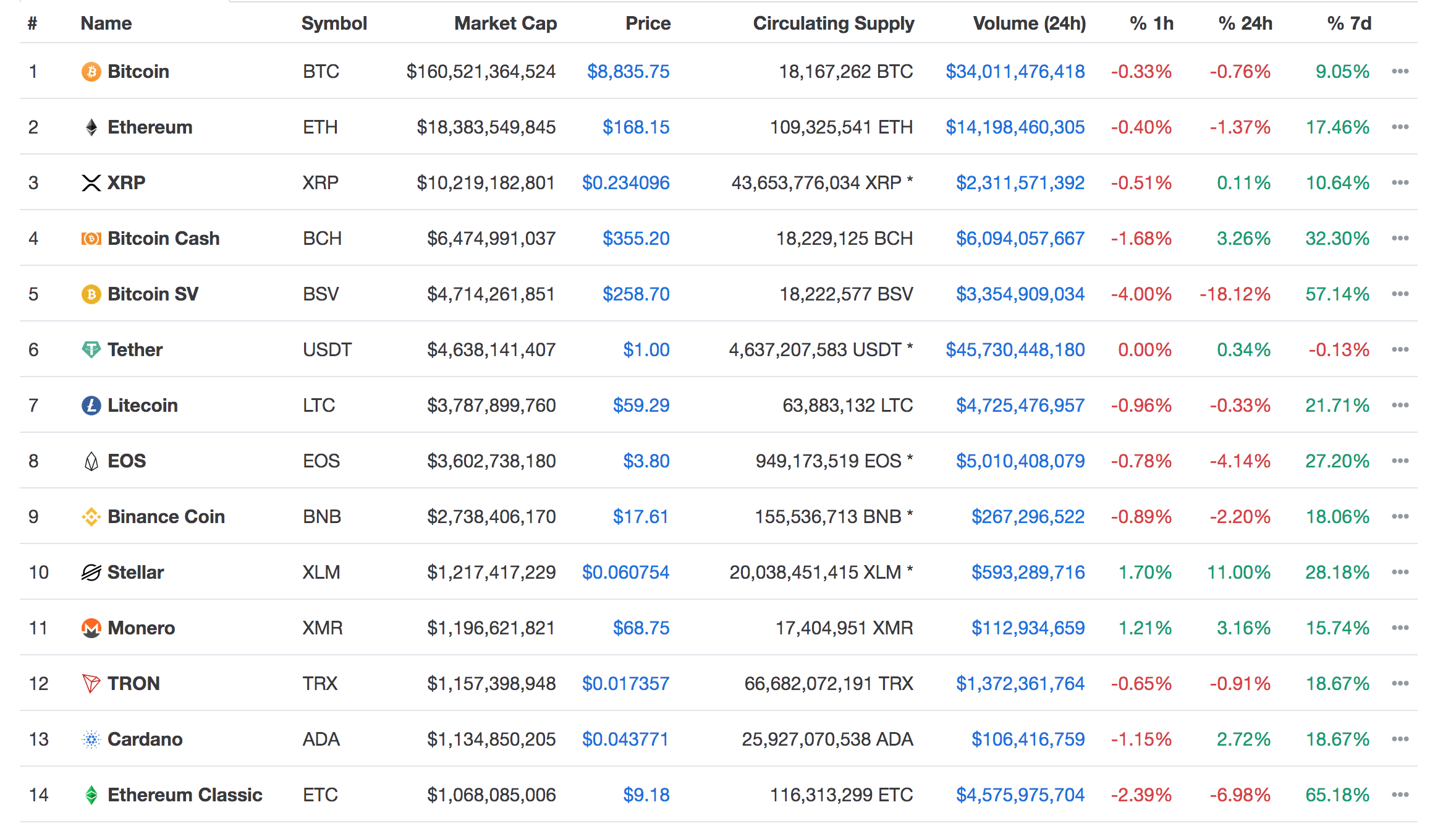
Task: Click Monero volume $112,934,659
Action: point(1028,628)
